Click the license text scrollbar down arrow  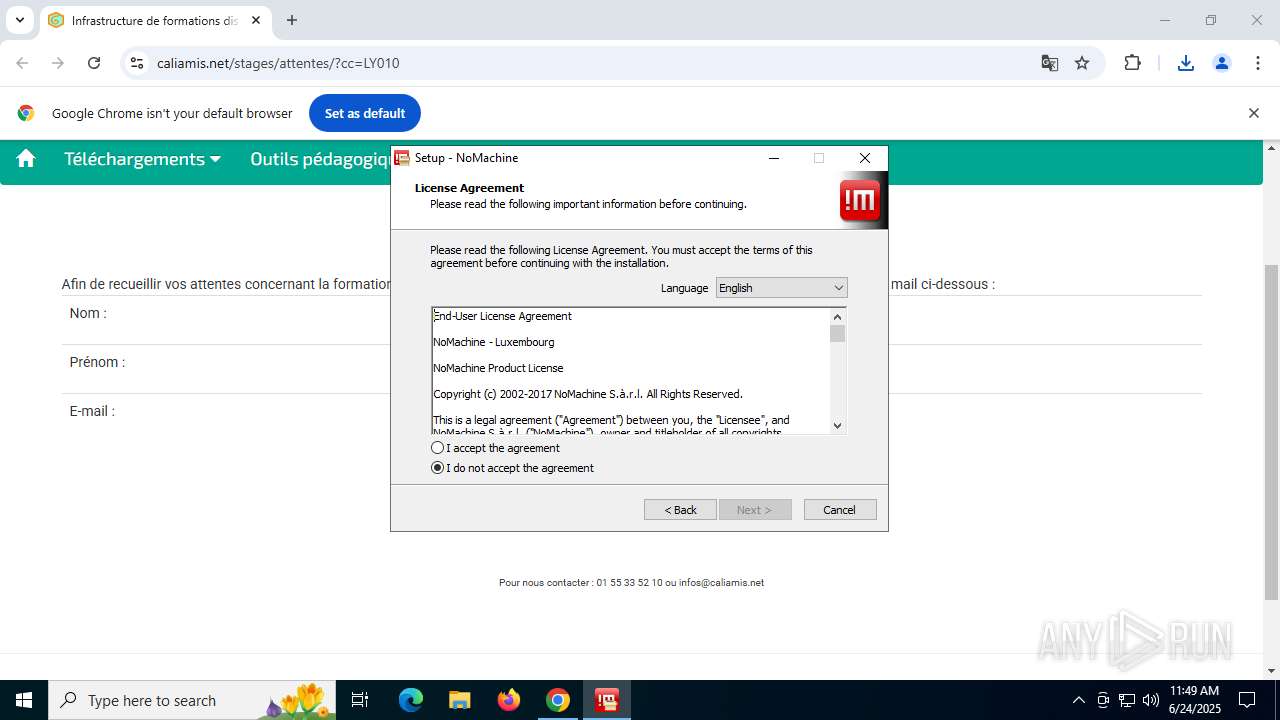[838, 425]
